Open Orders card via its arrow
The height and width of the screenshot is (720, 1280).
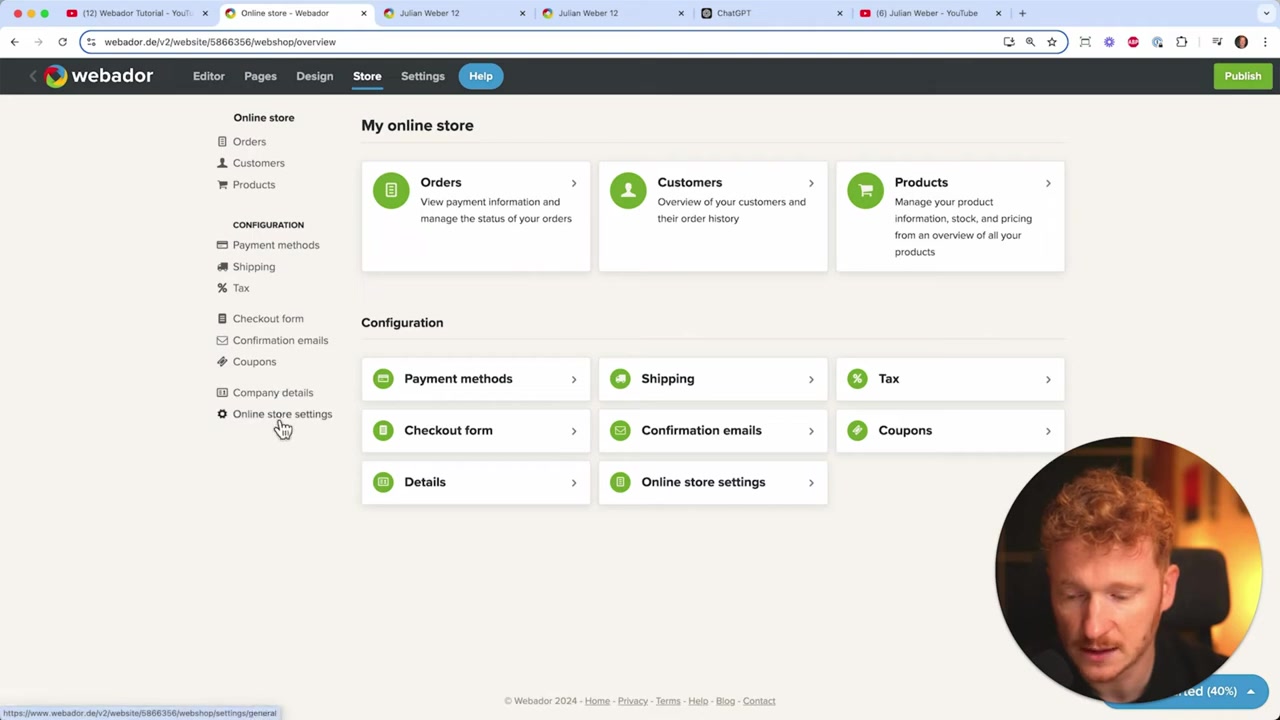pyautogui.click(x=574, y=183)
